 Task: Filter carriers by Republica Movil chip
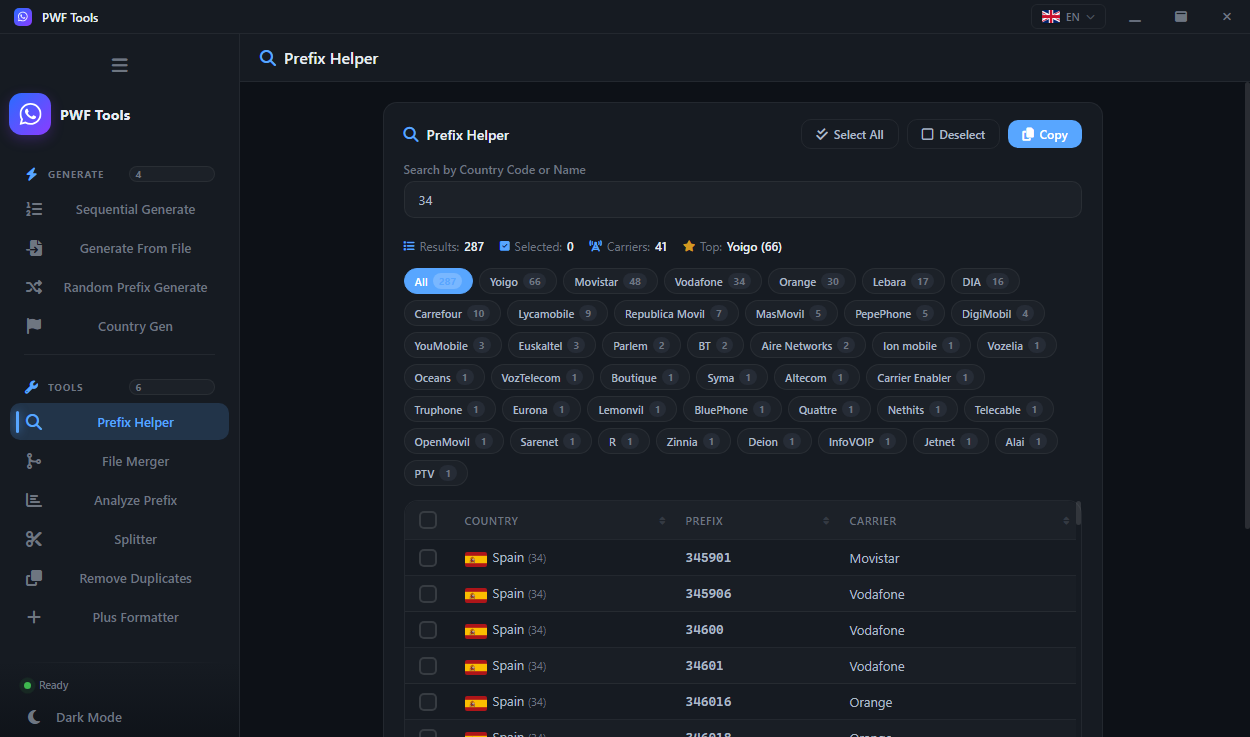point(676,313)
